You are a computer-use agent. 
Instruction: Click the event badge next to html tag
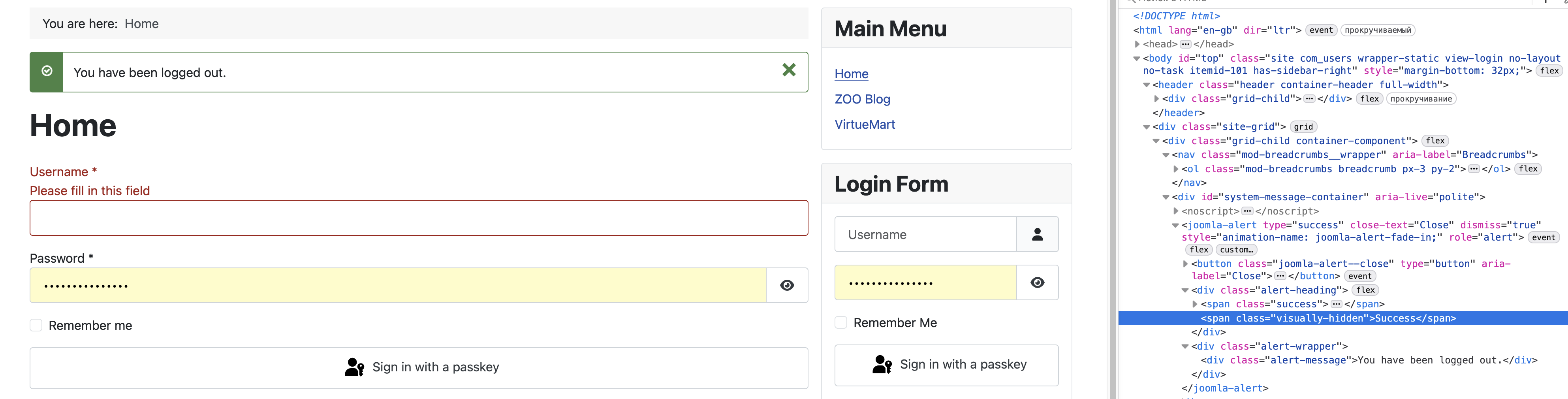point(1321,30)
